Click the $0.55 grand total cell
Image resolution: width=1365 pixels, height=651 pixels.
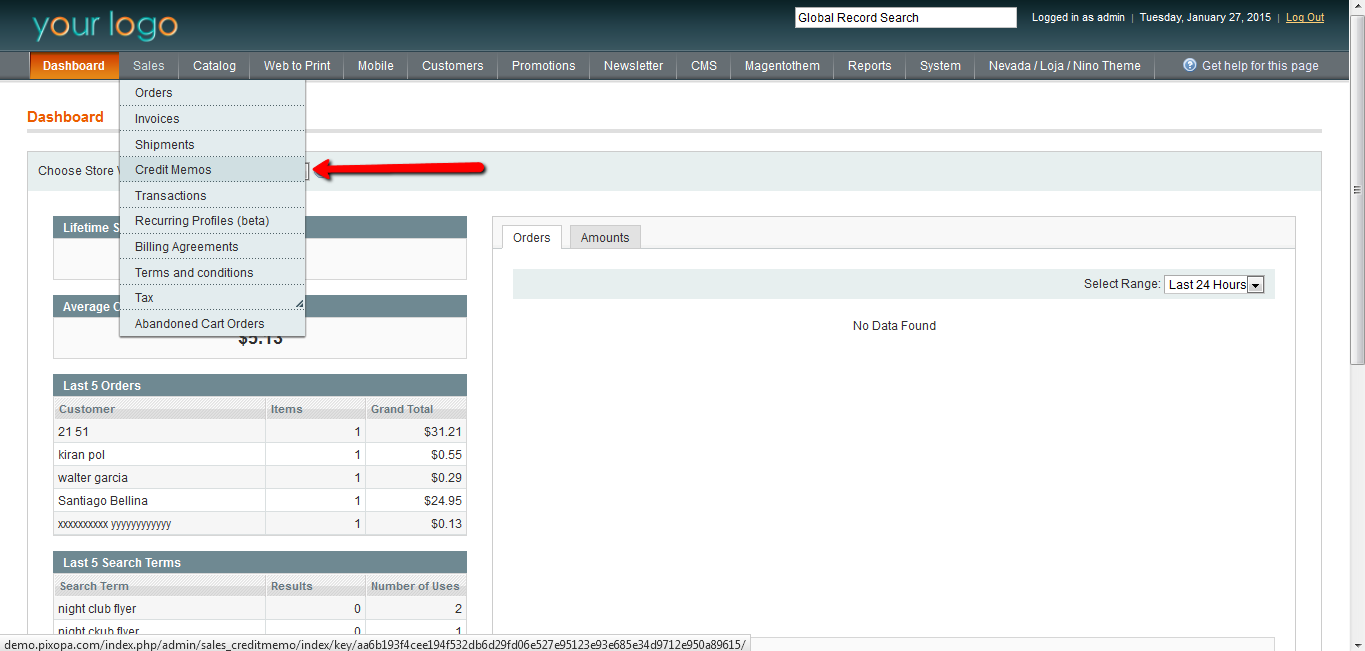click(415, 455)
